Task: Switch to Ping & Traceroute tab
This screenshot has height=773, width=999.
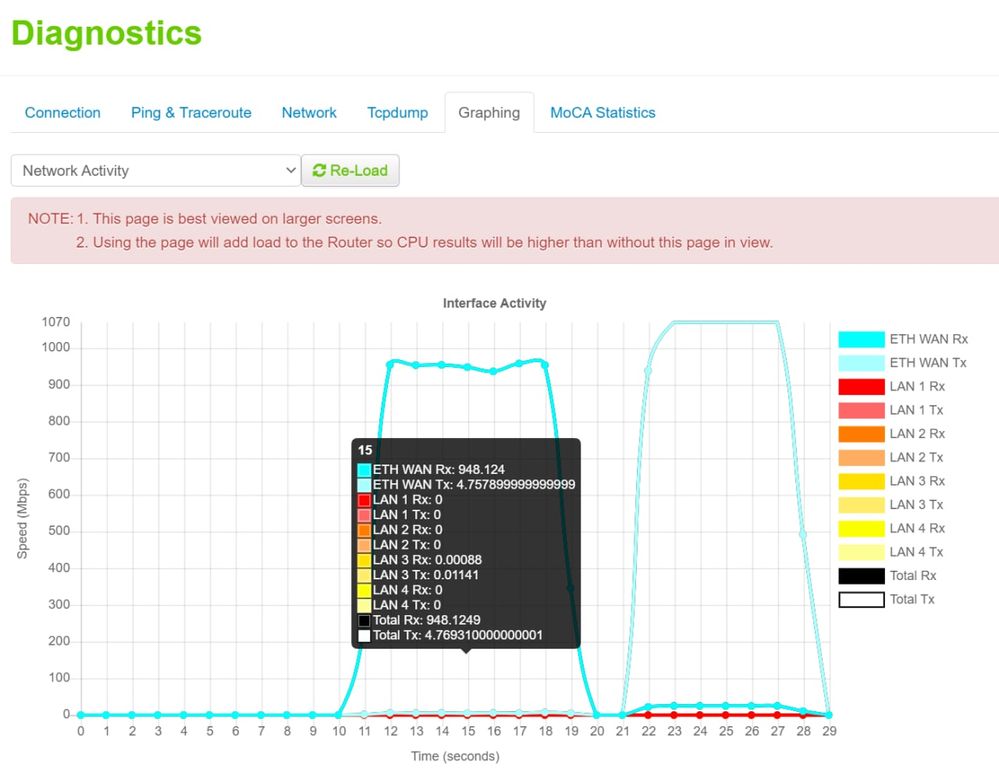Action: [191, 113]
